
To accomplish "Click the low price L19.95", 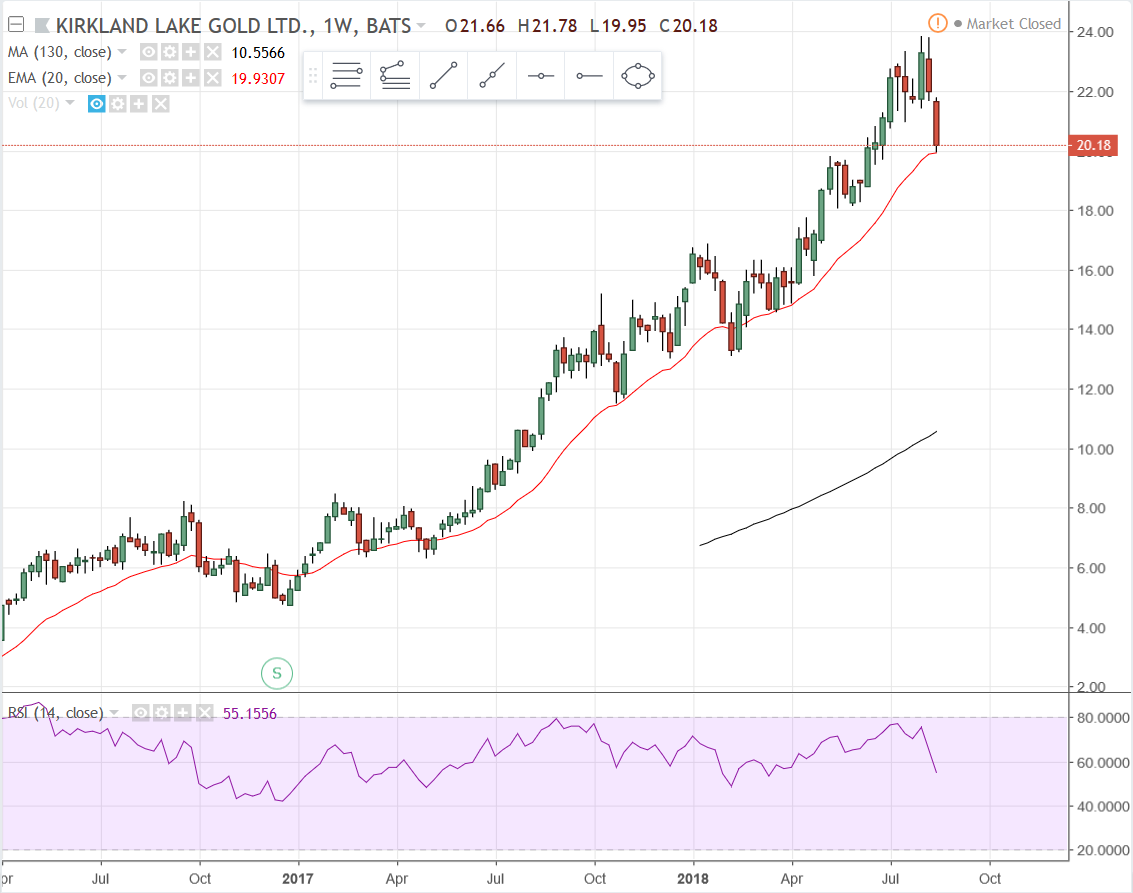I will (x=618, y=26).
